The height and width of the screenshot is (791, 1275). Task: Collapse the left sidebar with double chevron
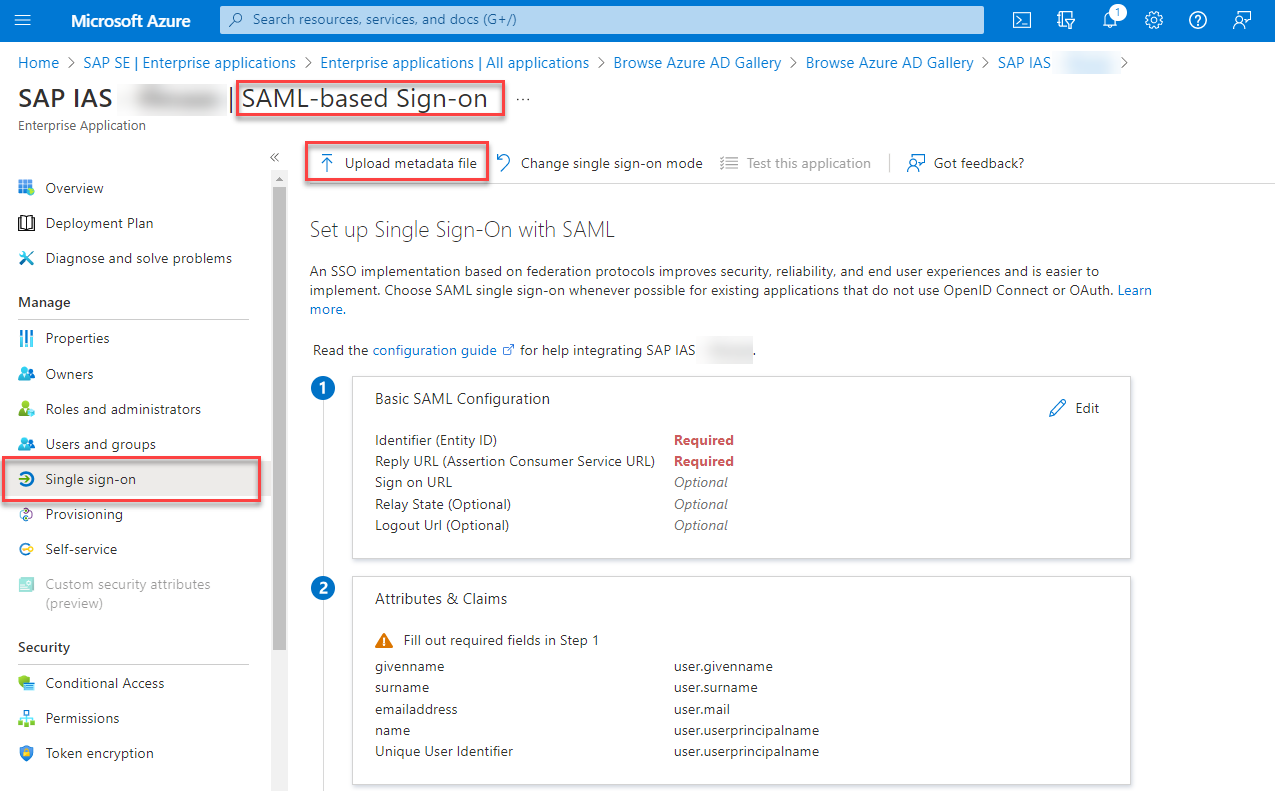coord(275,157)
